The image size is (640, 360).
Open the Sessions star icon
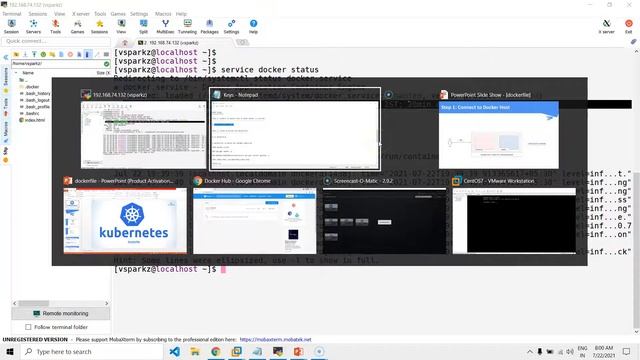[99, 27]
